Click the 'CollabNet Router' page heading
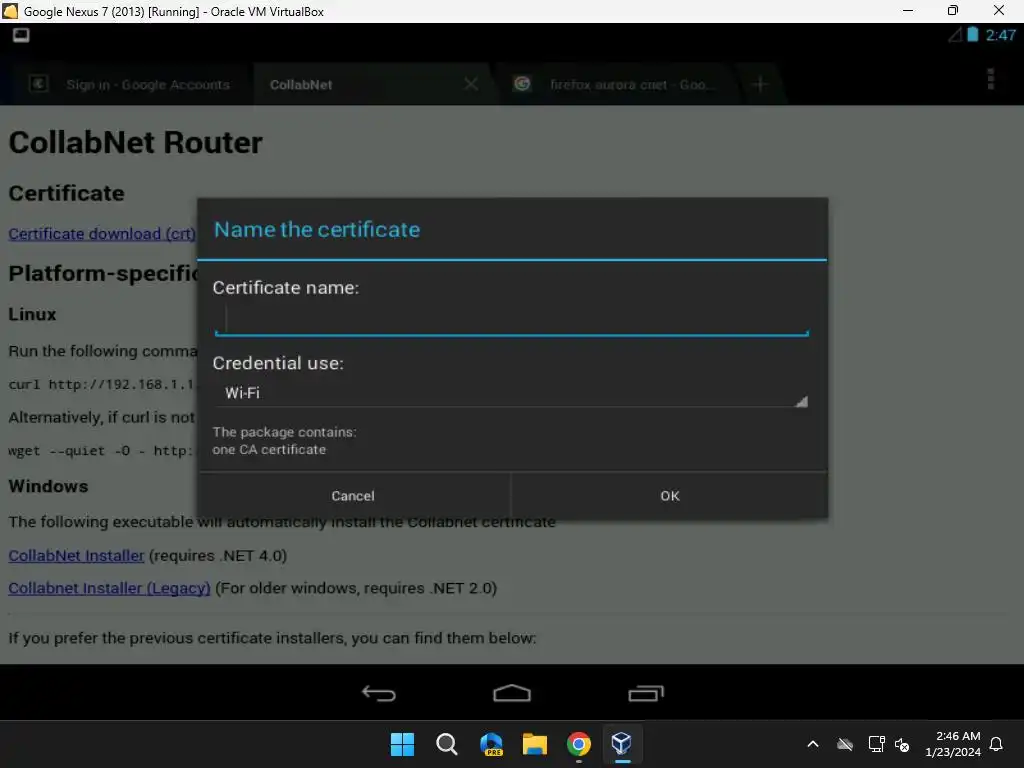 click(136, 142)
